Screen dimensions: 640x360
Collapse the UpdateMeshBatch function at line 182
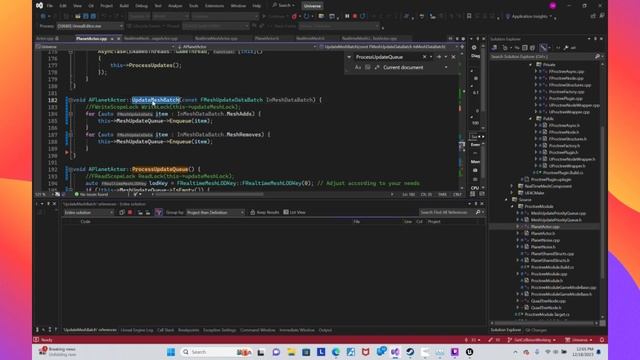coord(70,100)
